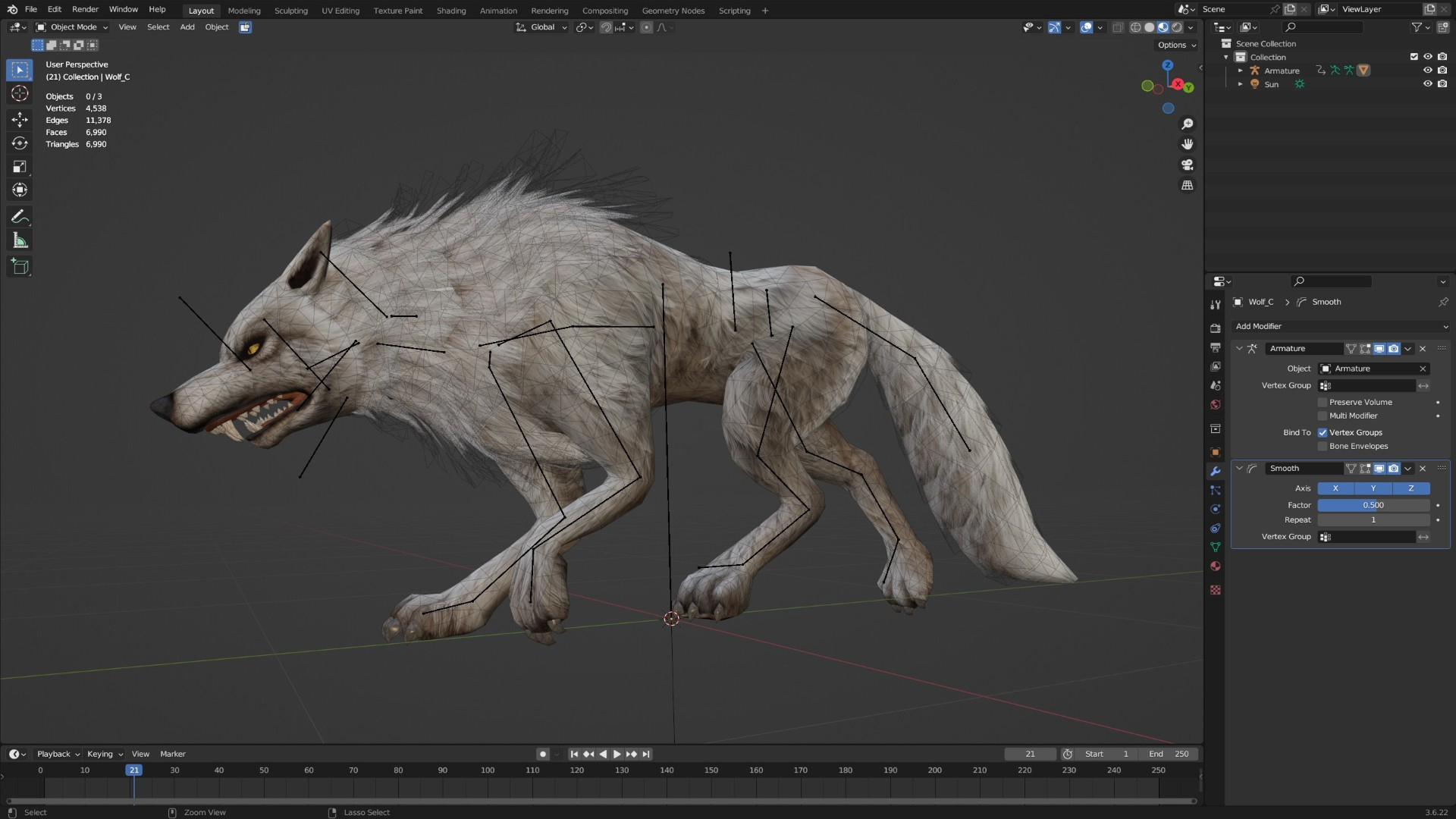Hide the Armature in the outliner
The width and height of the screenshot is (1456, 819).
pyautogui.click(x=1427, y=71)
